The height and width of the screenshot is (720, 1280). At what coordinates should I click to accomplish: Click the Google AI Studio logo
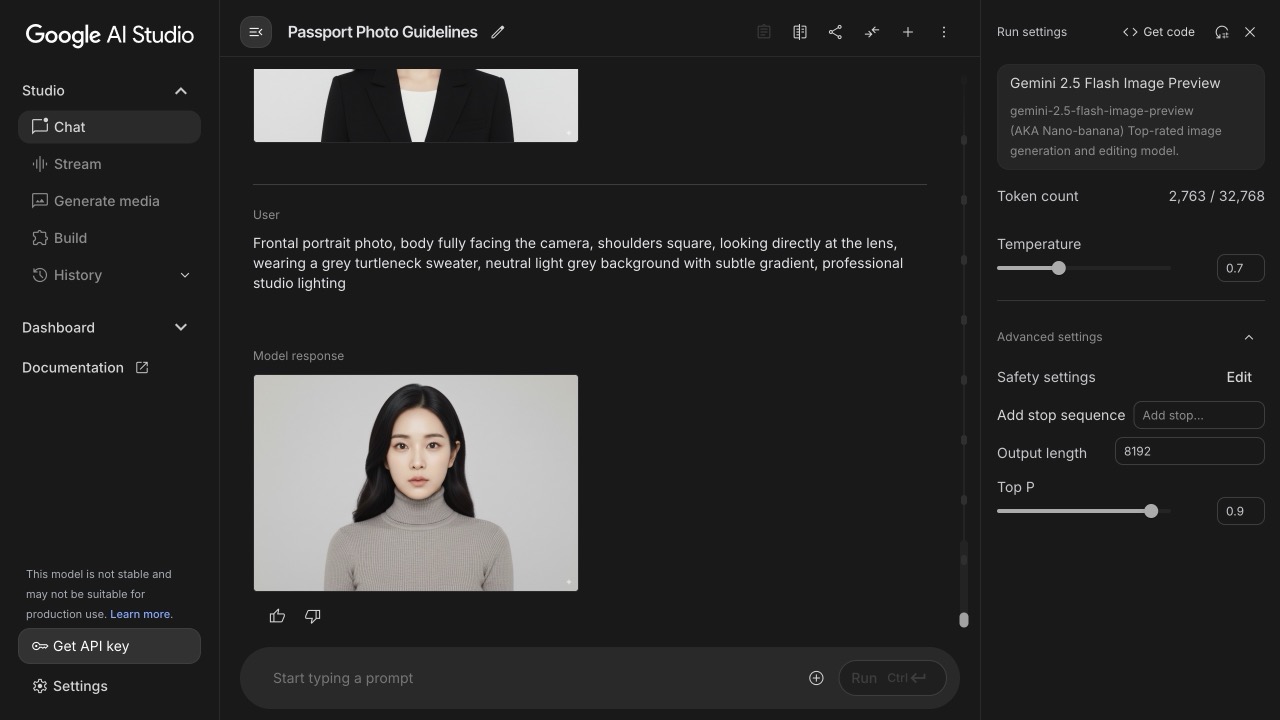110,35
